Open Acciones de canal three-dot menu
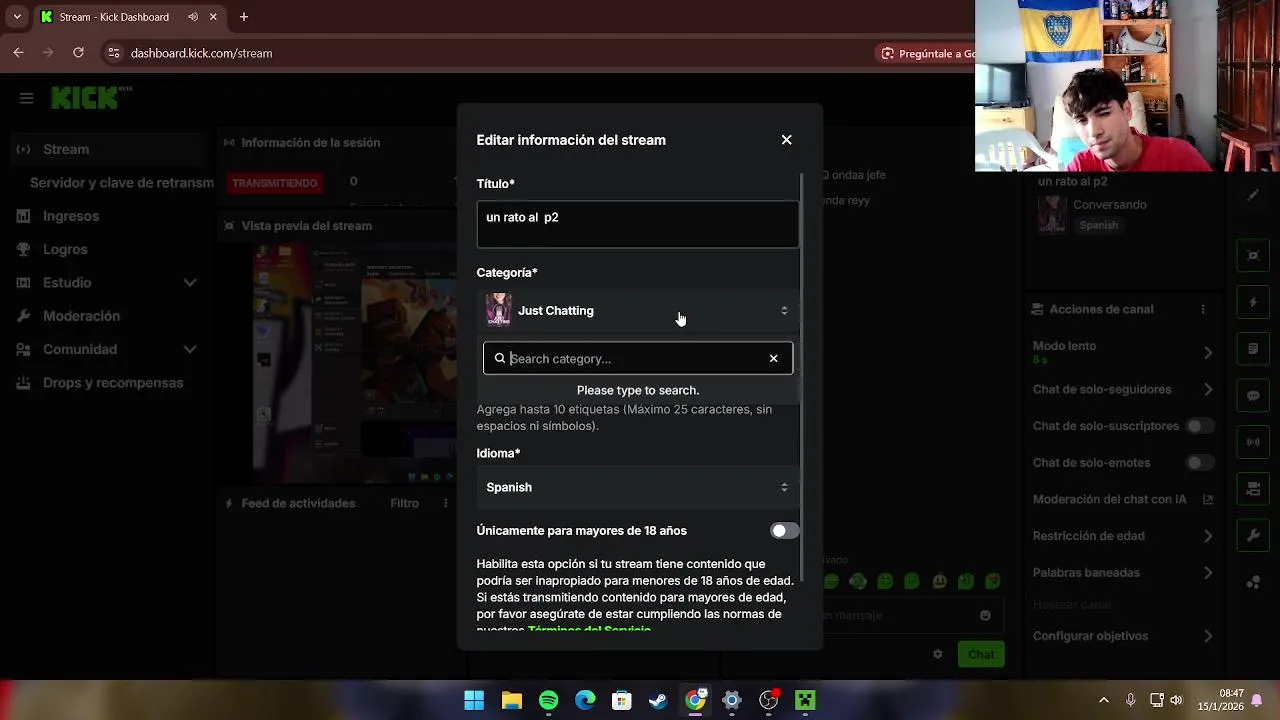Image resolution: width=1280 pixels, height=720 pixels. [x=1203, y=310]
